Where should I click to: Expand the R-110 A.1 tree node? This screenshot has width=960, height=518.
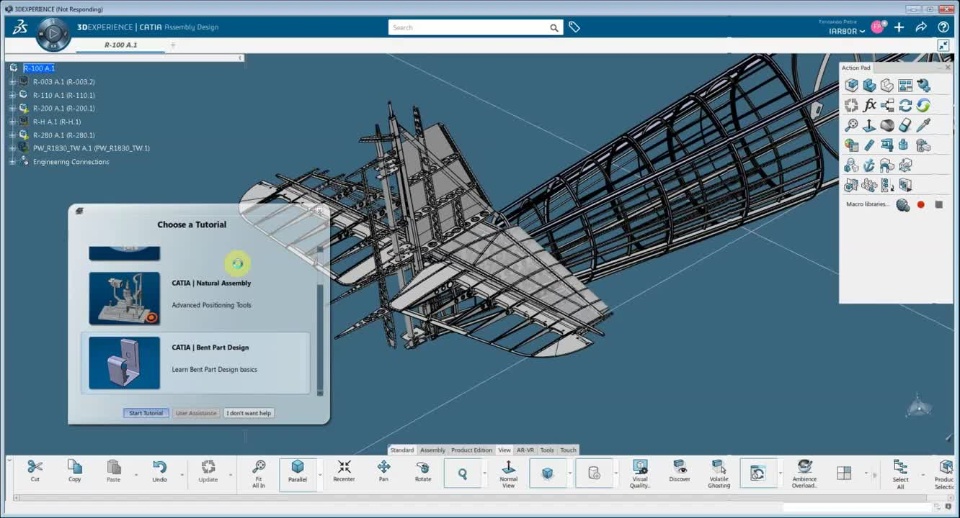[12, 95]
